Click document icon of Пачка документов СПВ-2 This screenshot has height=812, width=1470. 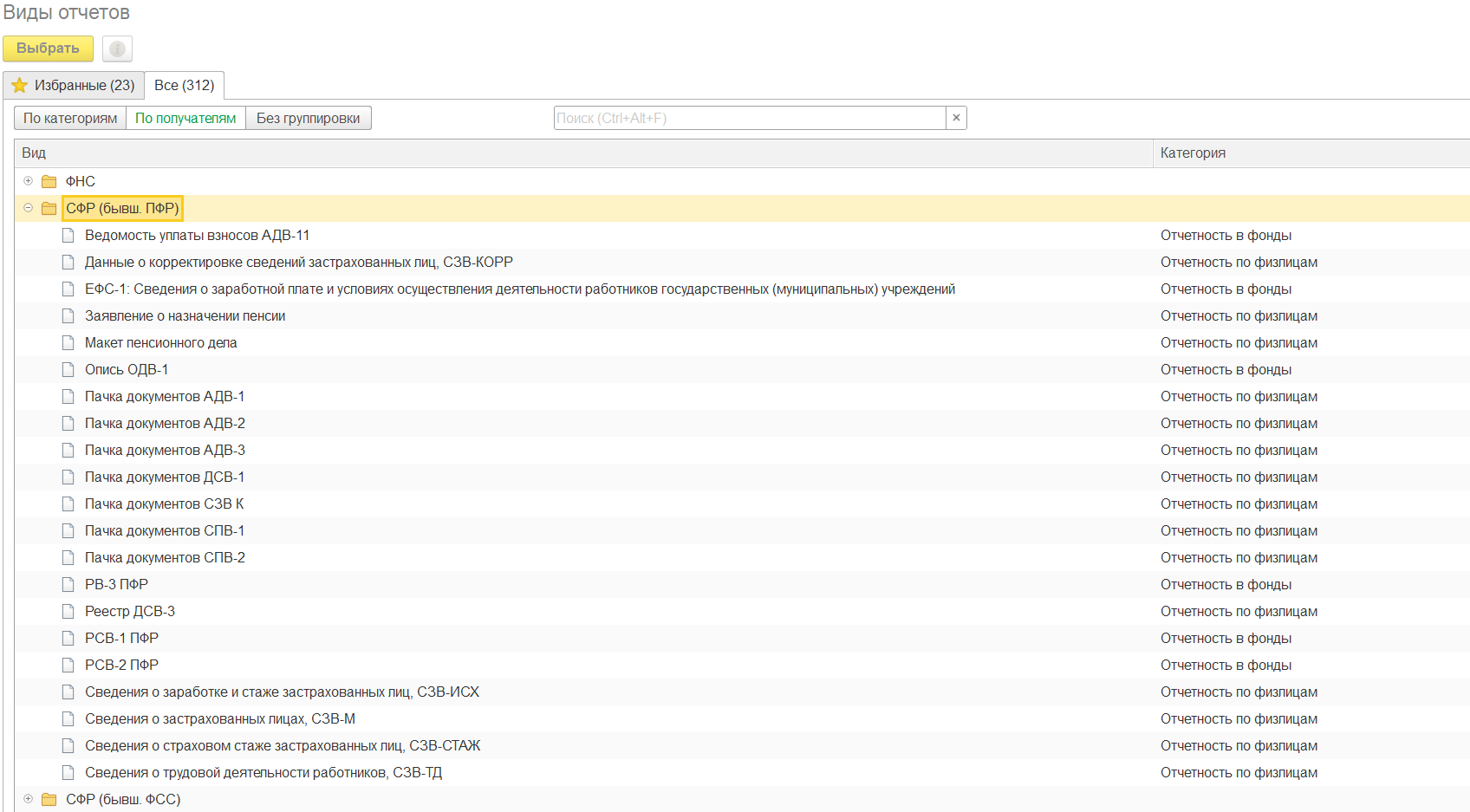tap(68, 557)
